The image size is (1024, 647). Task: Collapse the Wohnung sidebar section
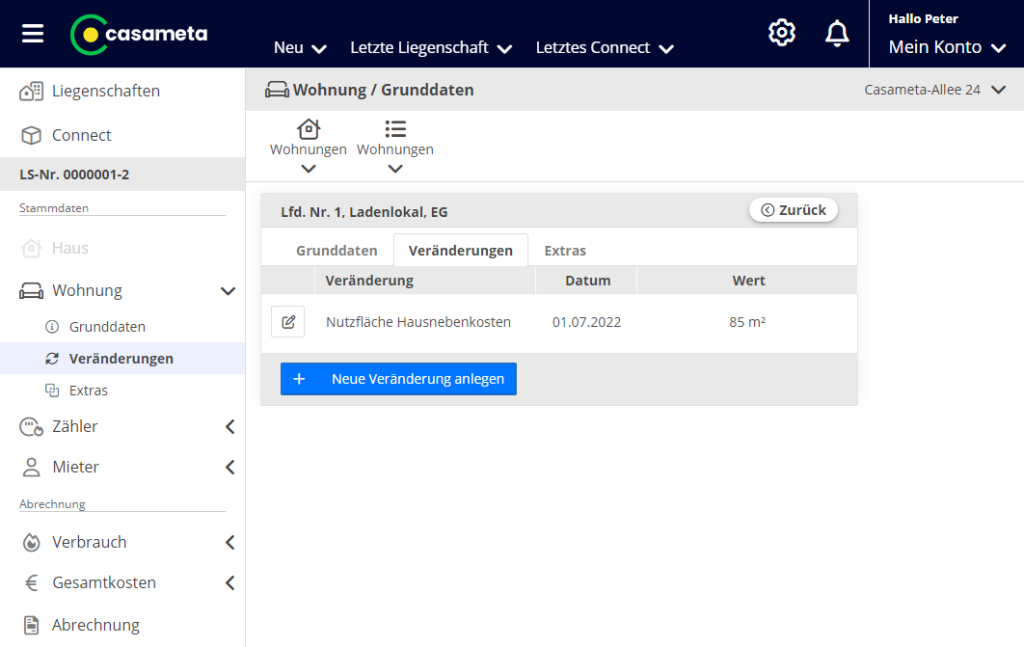(228, 291)
